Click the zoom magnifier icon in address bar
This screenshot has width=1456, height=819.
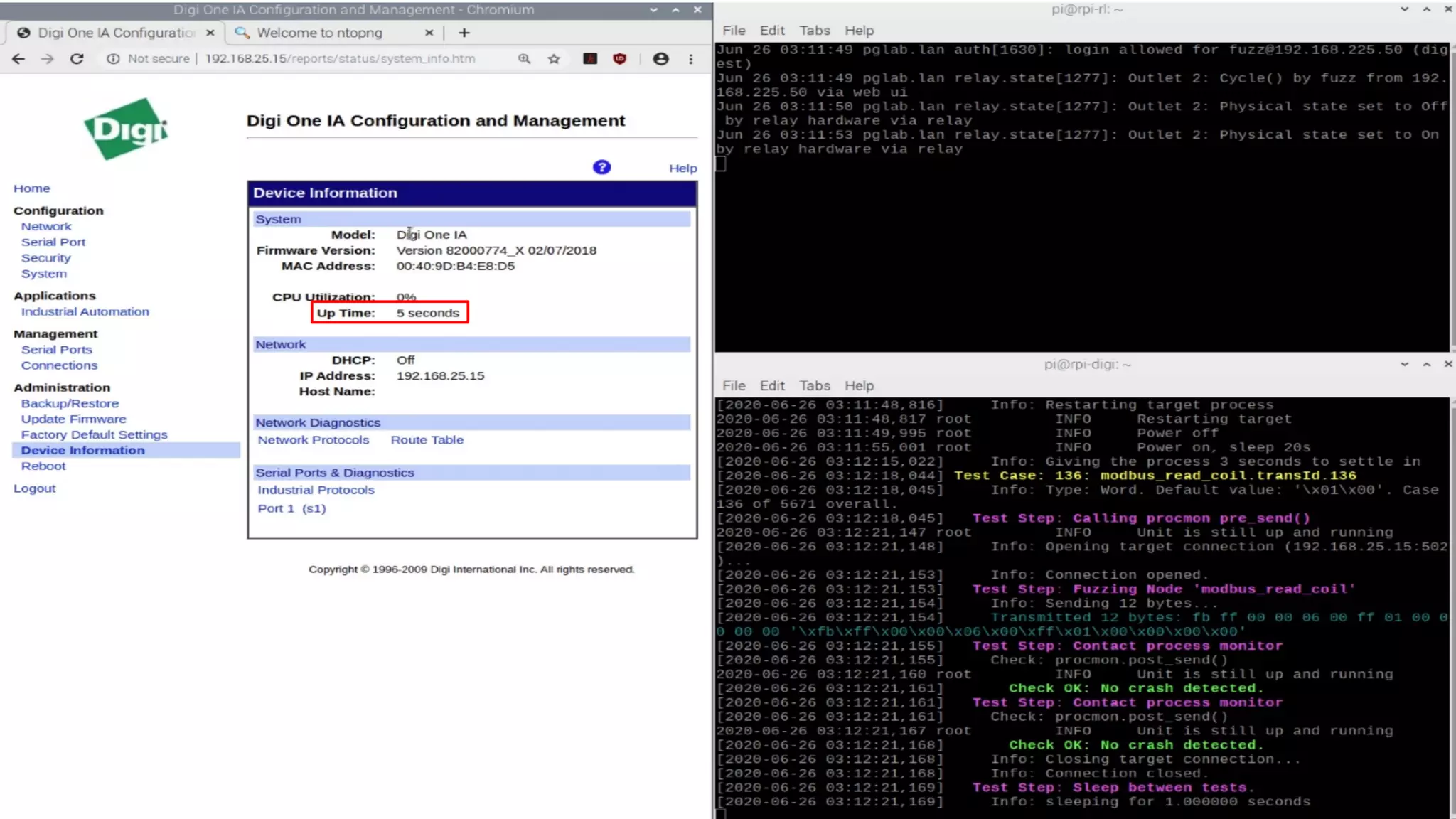pyautogui.click(x=524, y=59)
